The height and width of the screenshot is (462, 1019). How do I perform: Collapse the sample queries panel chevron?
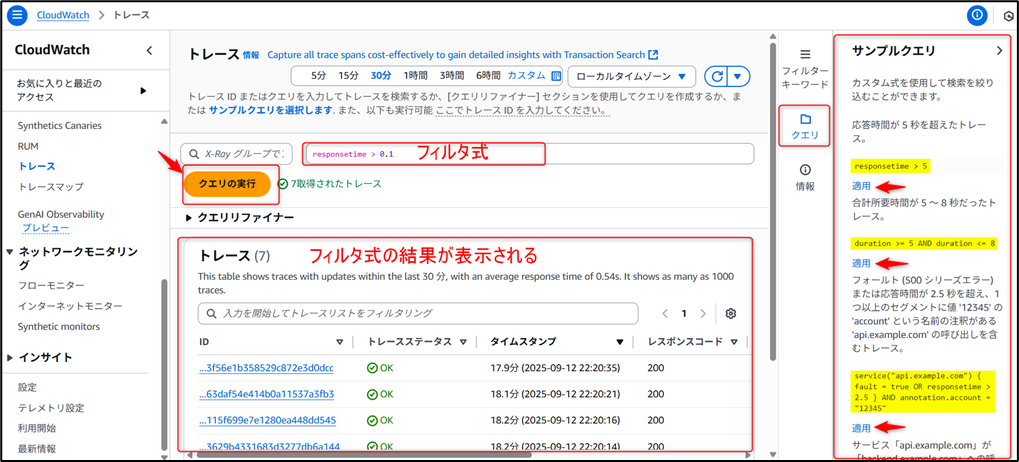click(999, 50)
